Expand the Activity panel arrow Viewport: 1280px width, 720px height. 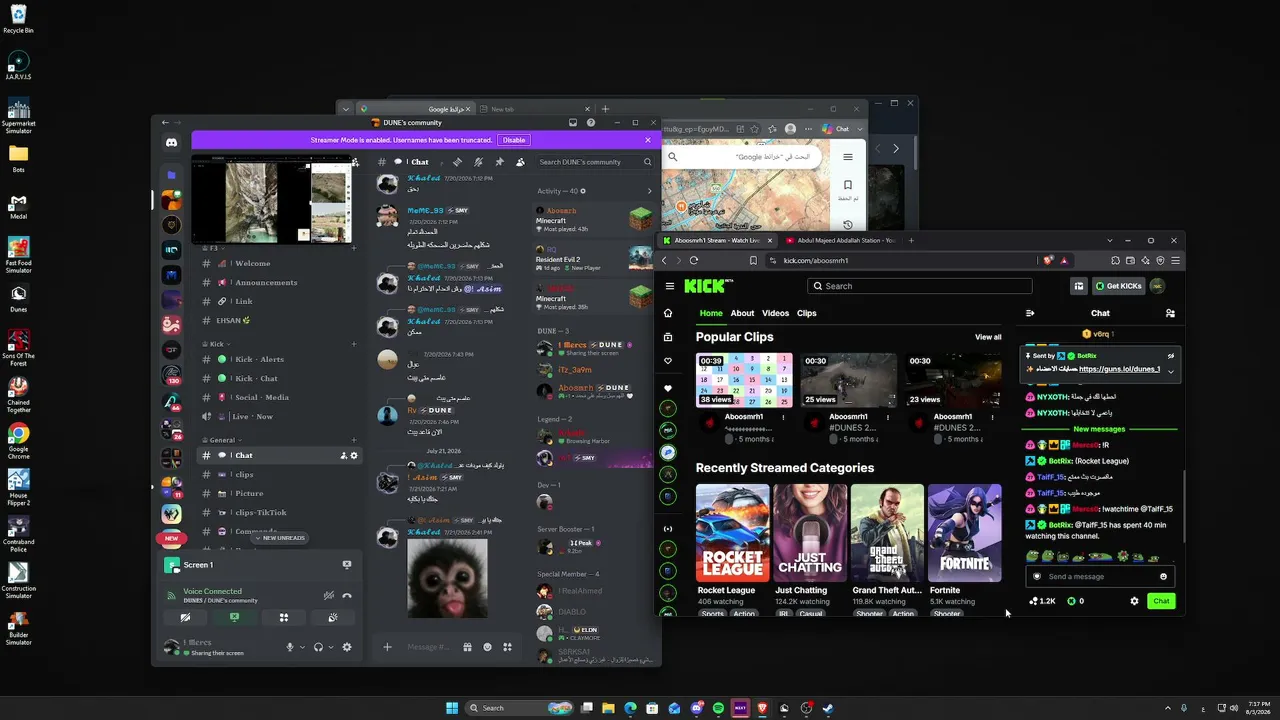point(649,191)
